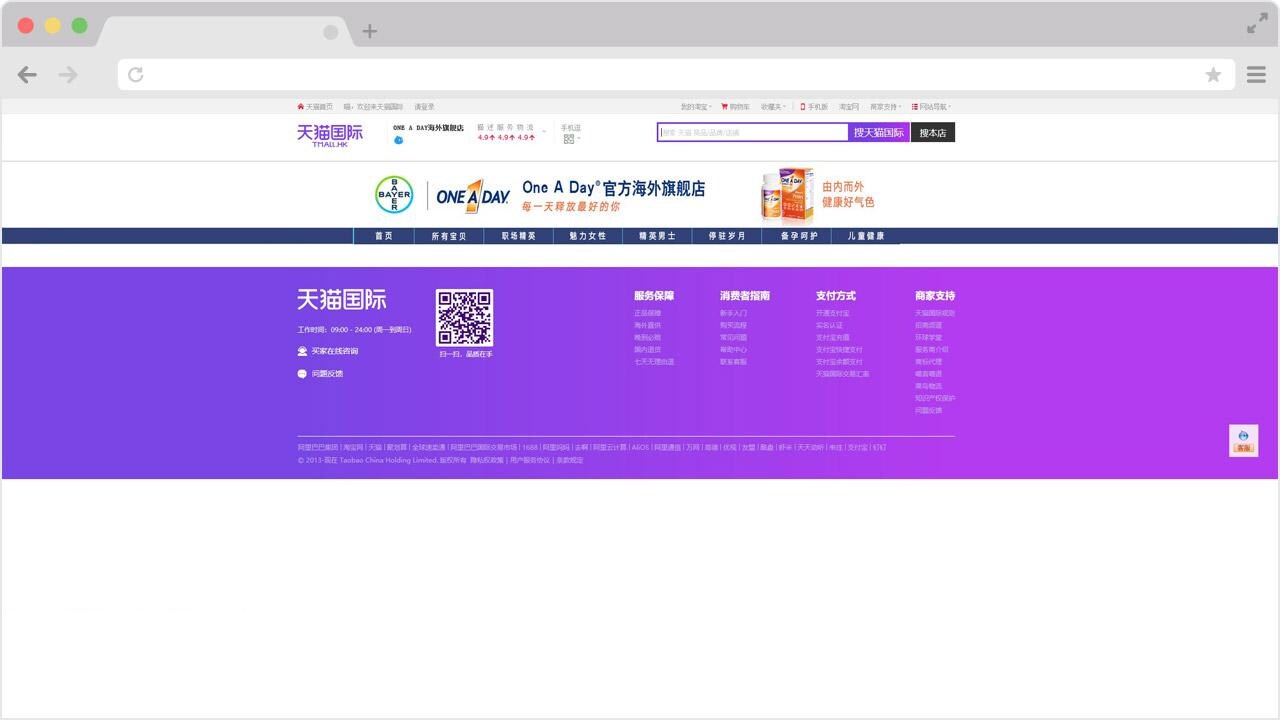1280x720 pixels.
Task: Click the blue chat icon under the store name
Action: (398, 140)
